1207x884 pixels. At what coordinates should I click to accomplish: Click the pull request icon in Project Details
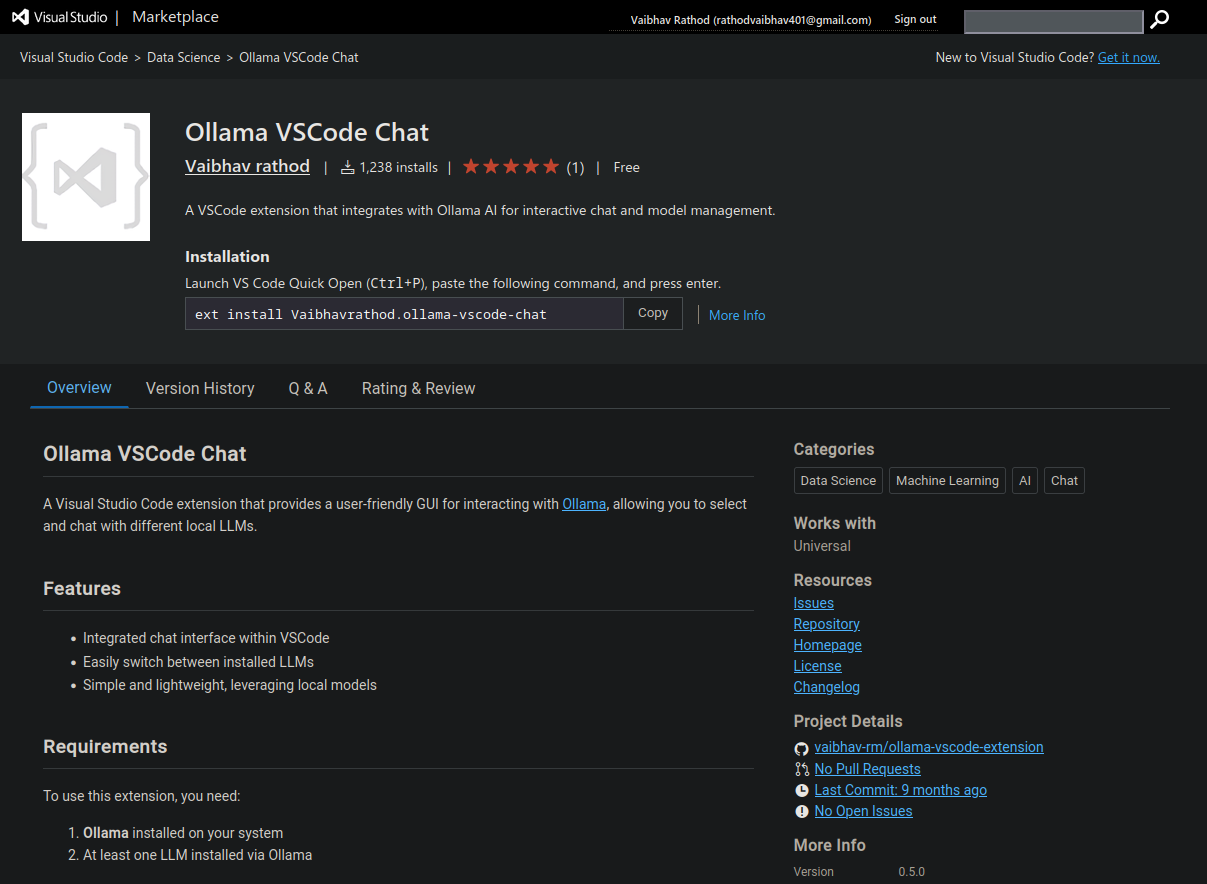[801, 769]
